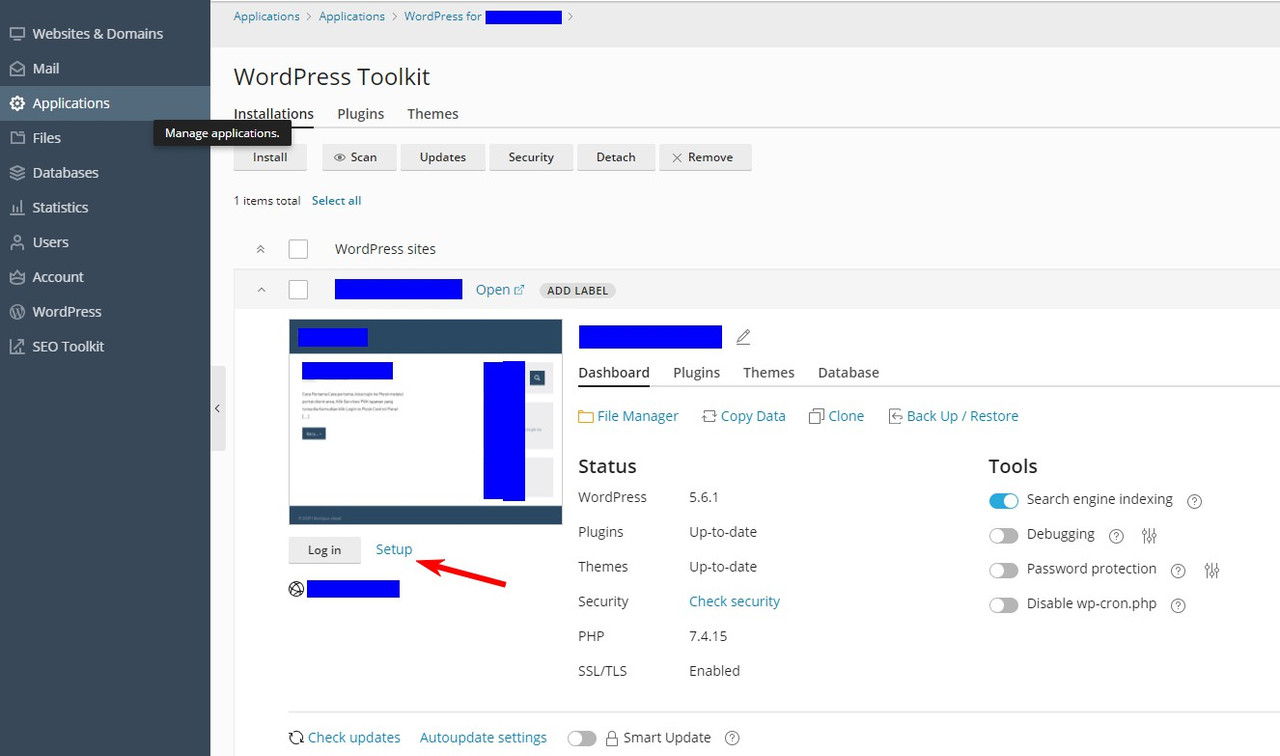The image size is (1280, 756).
Task: Open the site Themes tab beside Database
Action: point(769,373)
